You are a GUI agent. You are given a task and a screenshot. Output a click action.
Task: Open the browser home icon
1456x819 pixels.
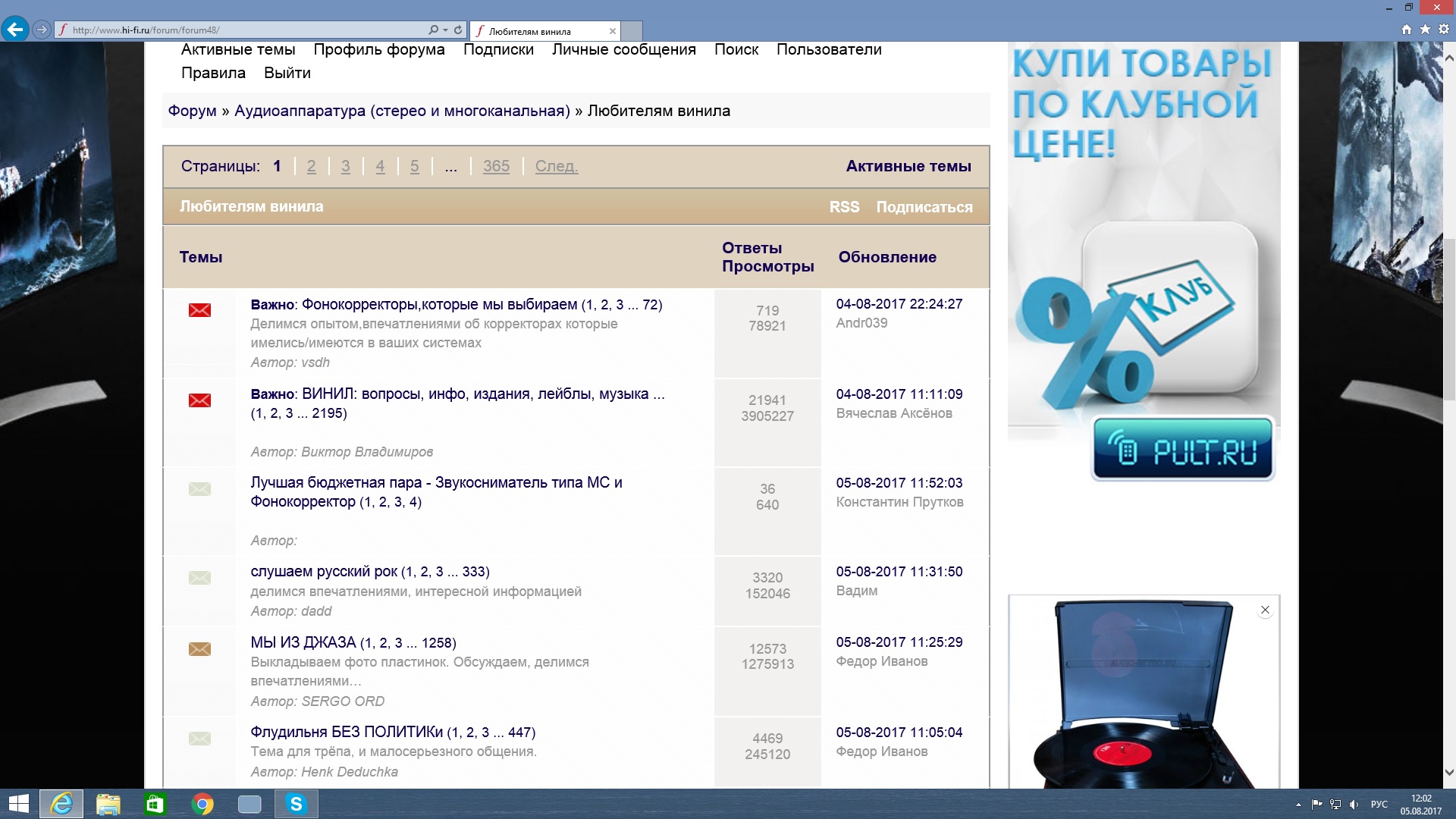pyautogui.click(x=1407, y=30)
